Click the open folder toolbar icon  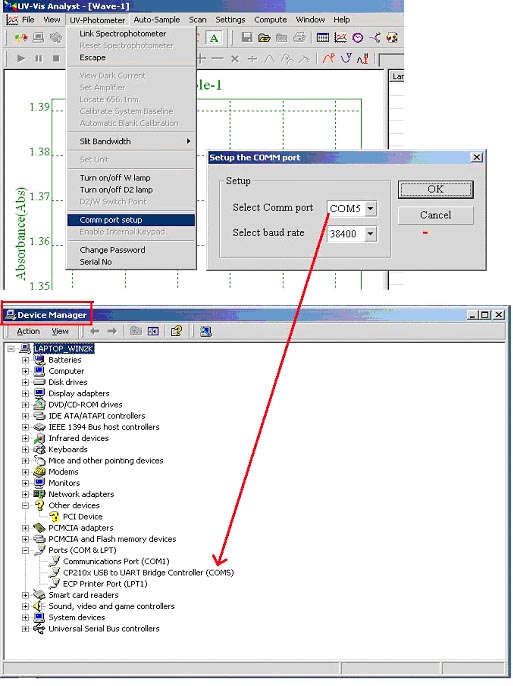coord(264,38)
